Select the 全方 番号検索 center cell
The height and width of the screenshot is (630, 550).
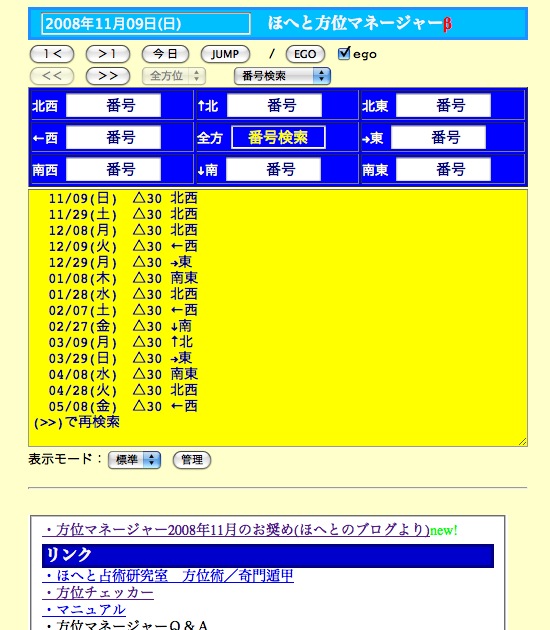[278, 137]
